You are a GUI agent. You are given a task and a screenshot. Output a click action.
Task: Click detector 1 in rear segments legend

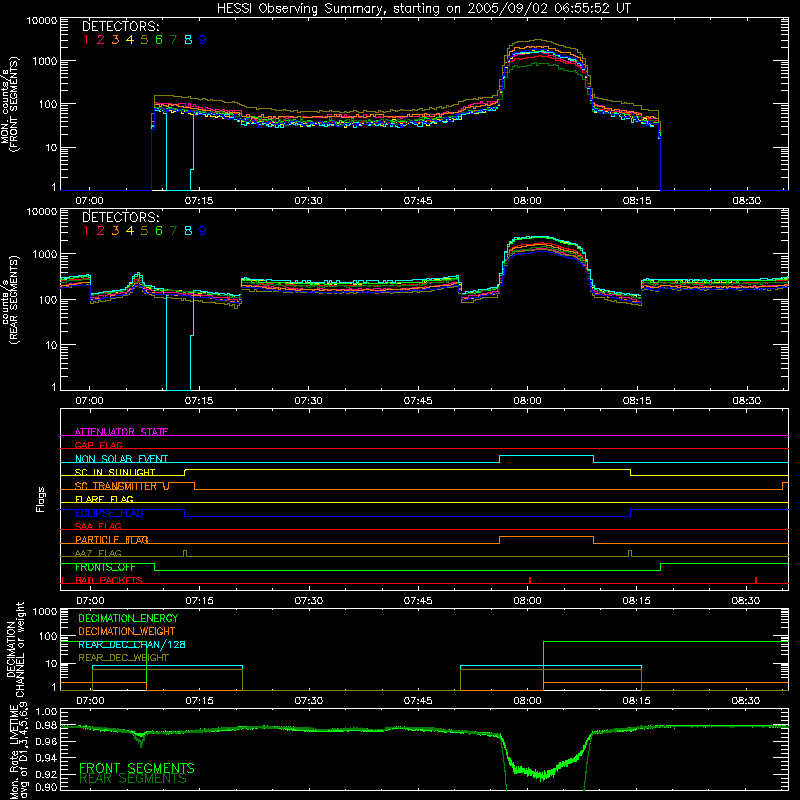click(x=86, y=231)
